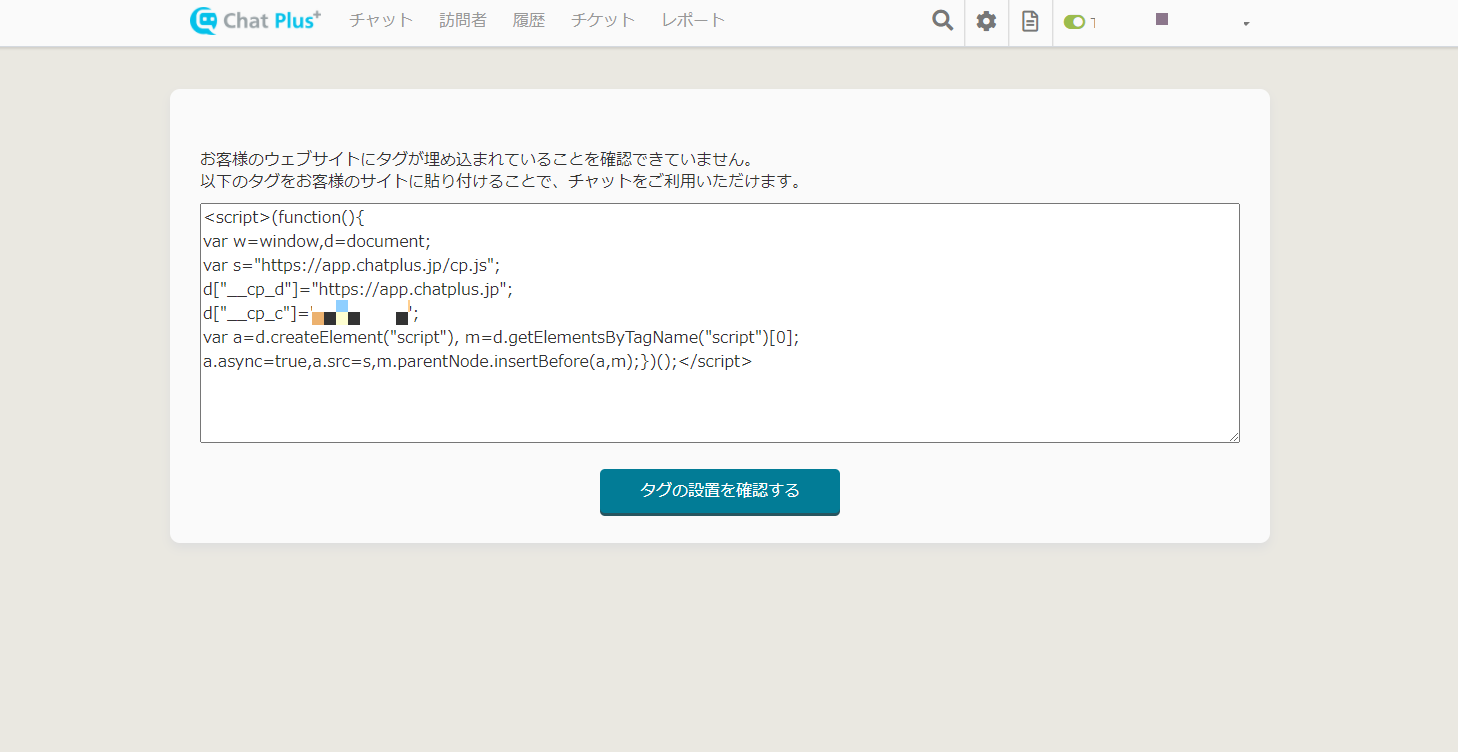Click the a.async=true line

pyautogui.click(x=477, y=361)
